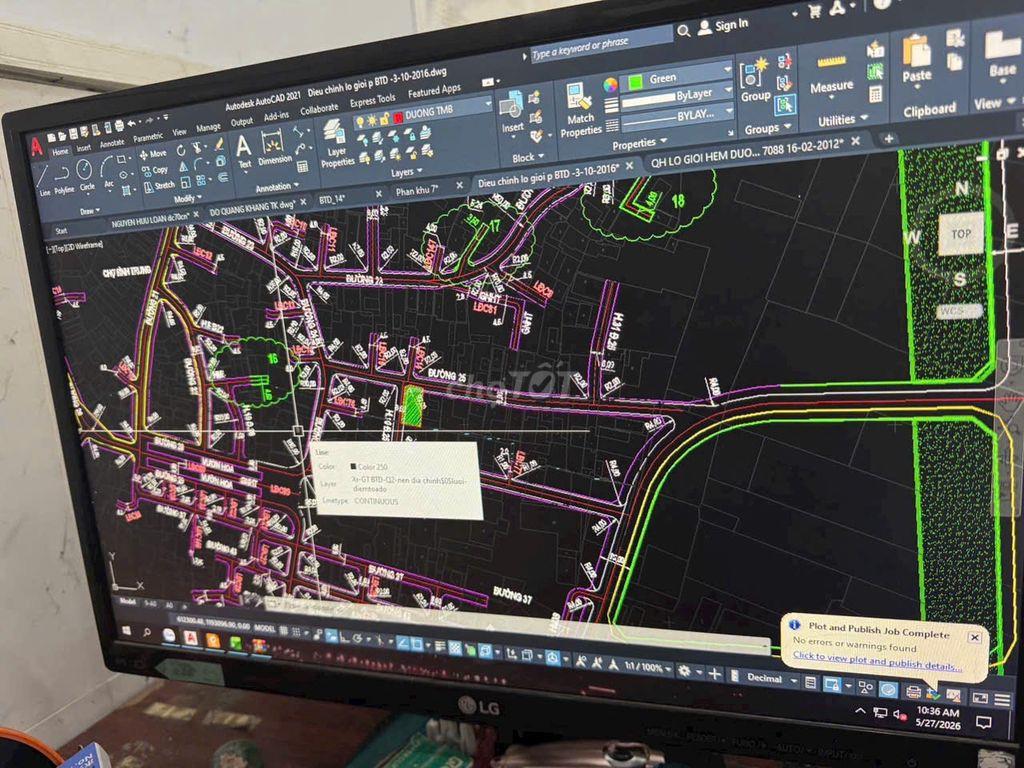Open the Layer Properties panel
The width and height of the screenshot is (1024, 768).
[336, 143]
